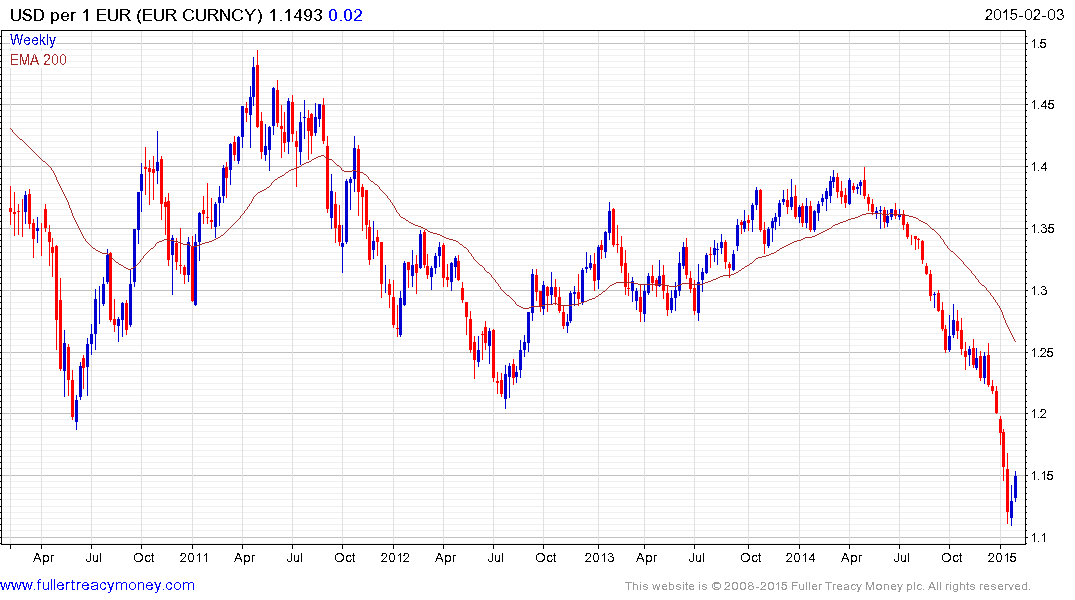Click the copyright notice text
The height and width of the screenshot is (600, 1075).
click(828, 586)
